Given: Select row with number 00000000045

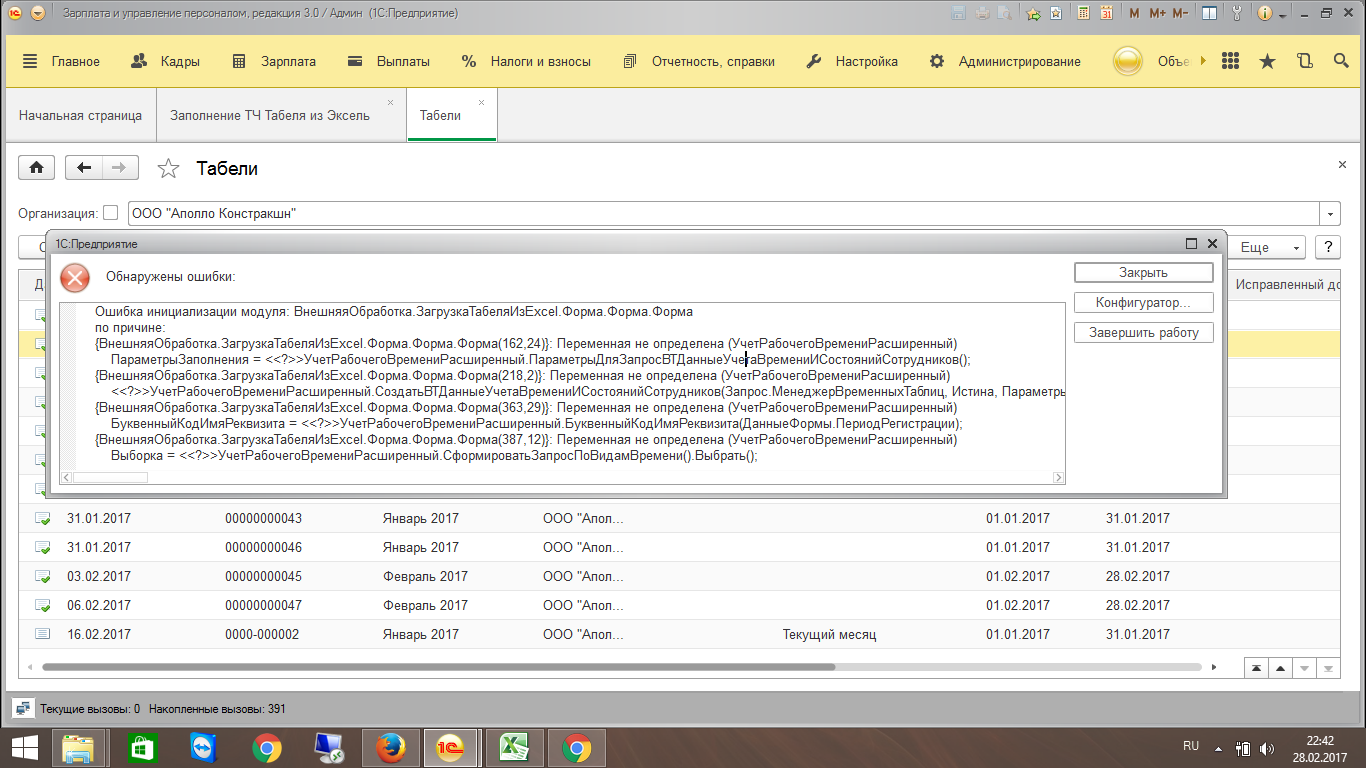Looking at the screenshot, I should tap(680, 576).
